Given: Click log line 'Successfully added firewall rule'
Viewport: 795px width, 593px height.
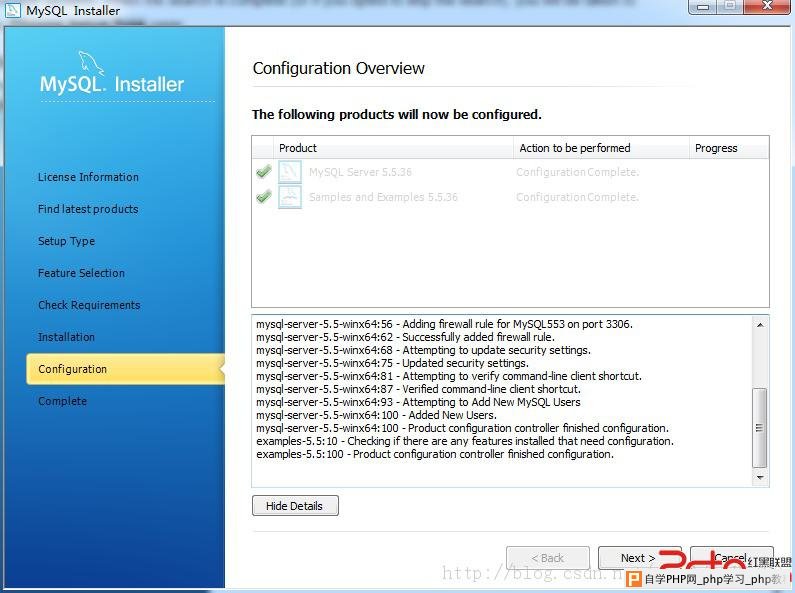Looking at the screenshot, I should (405, 337).
